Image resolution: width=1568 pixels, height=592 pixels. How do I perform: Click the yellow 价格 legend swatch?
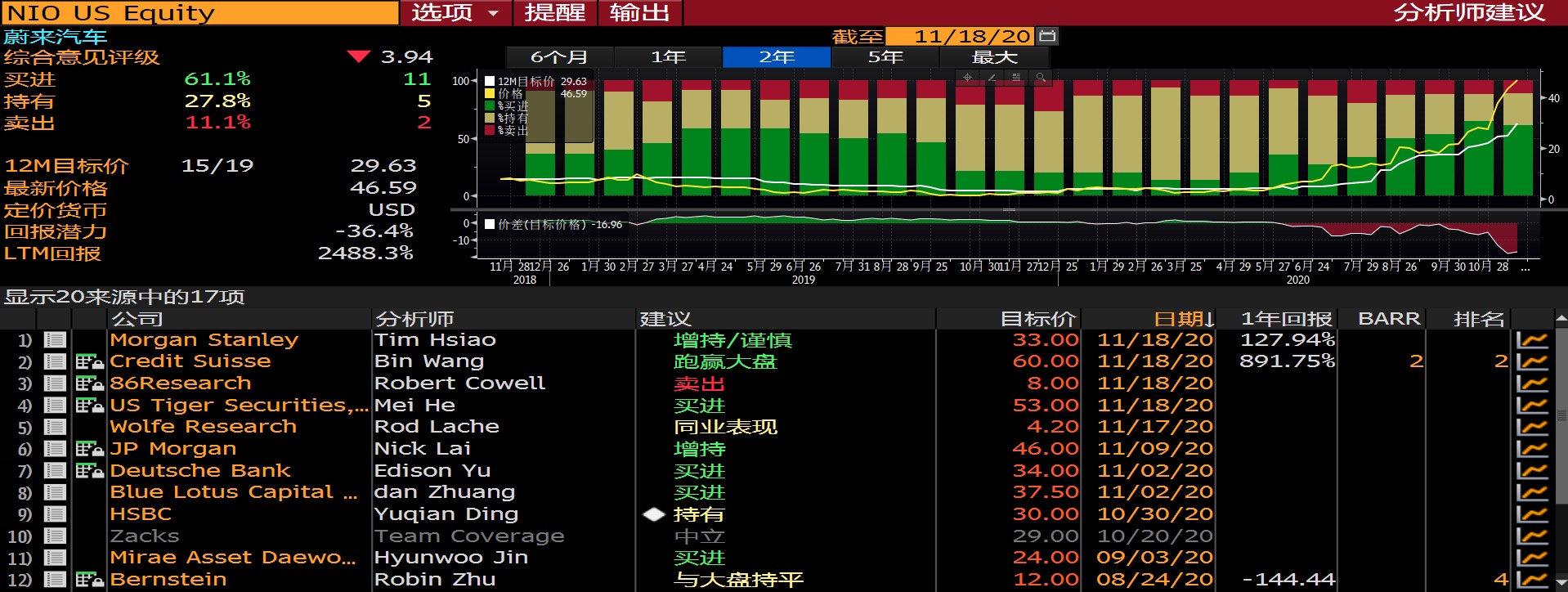490,93
